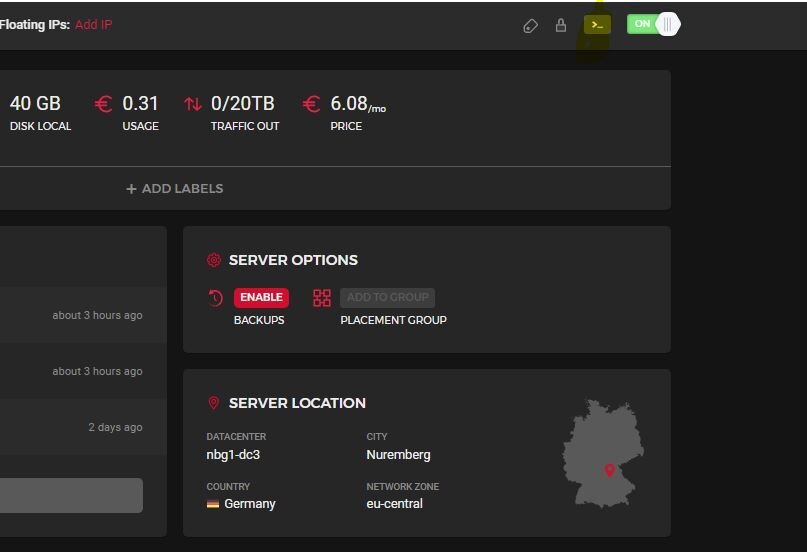Image resolution: width=807 pixels, height=552 pixels.
Task: Click the German flag icon
Action: coord(213,504)
